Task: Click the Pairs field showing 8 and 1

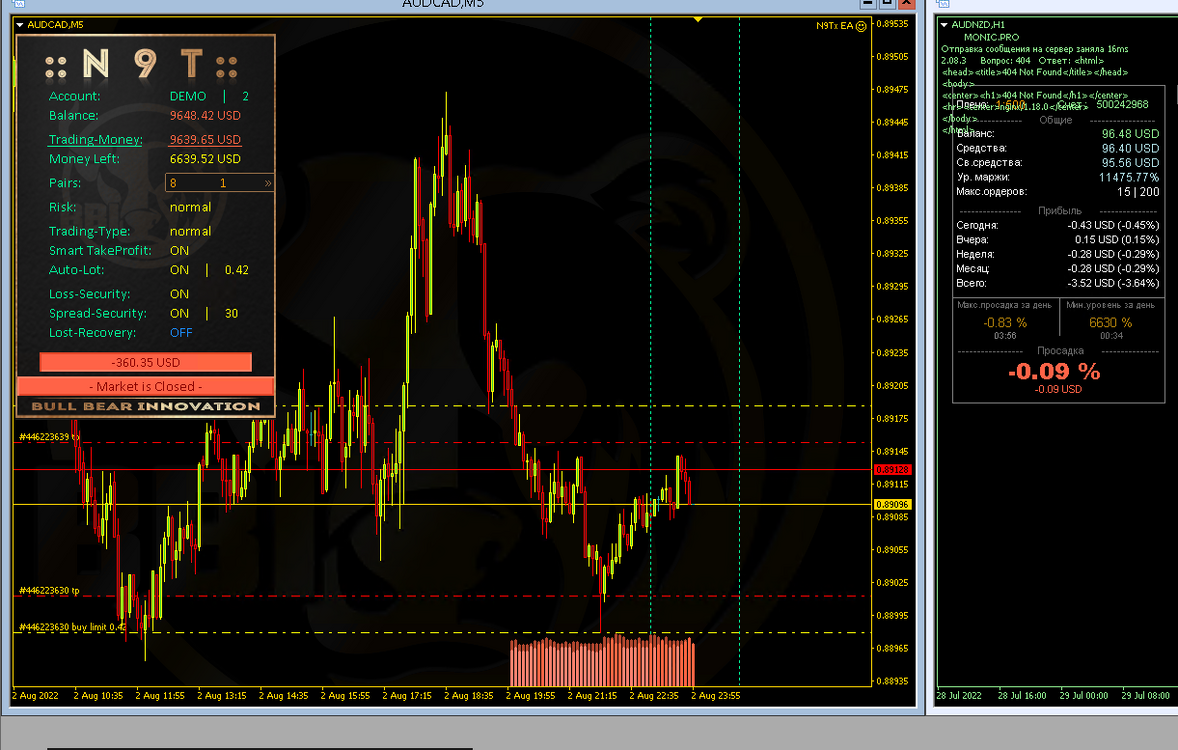Action: (219, 183)
